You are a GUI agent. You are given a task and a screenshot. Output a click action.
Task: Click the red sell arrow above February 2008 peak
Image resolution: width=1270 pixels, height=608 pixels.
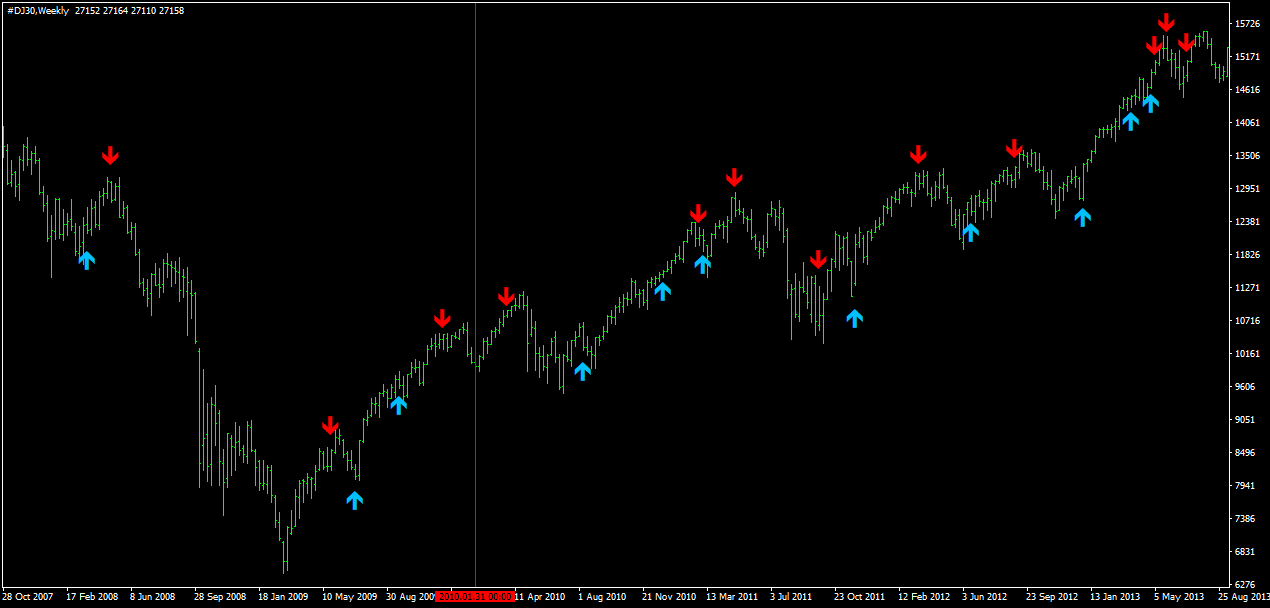tap(110, 155)
